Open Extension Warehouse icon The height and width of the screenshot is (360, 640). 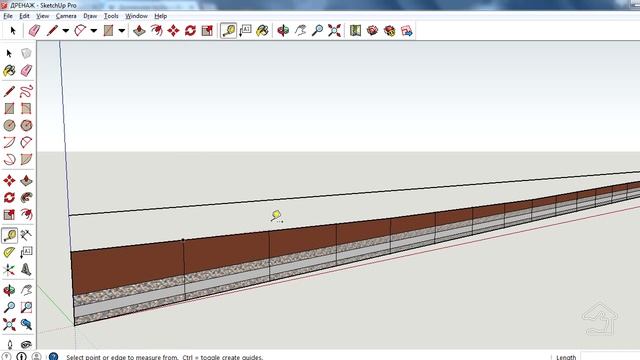(389, 31)
